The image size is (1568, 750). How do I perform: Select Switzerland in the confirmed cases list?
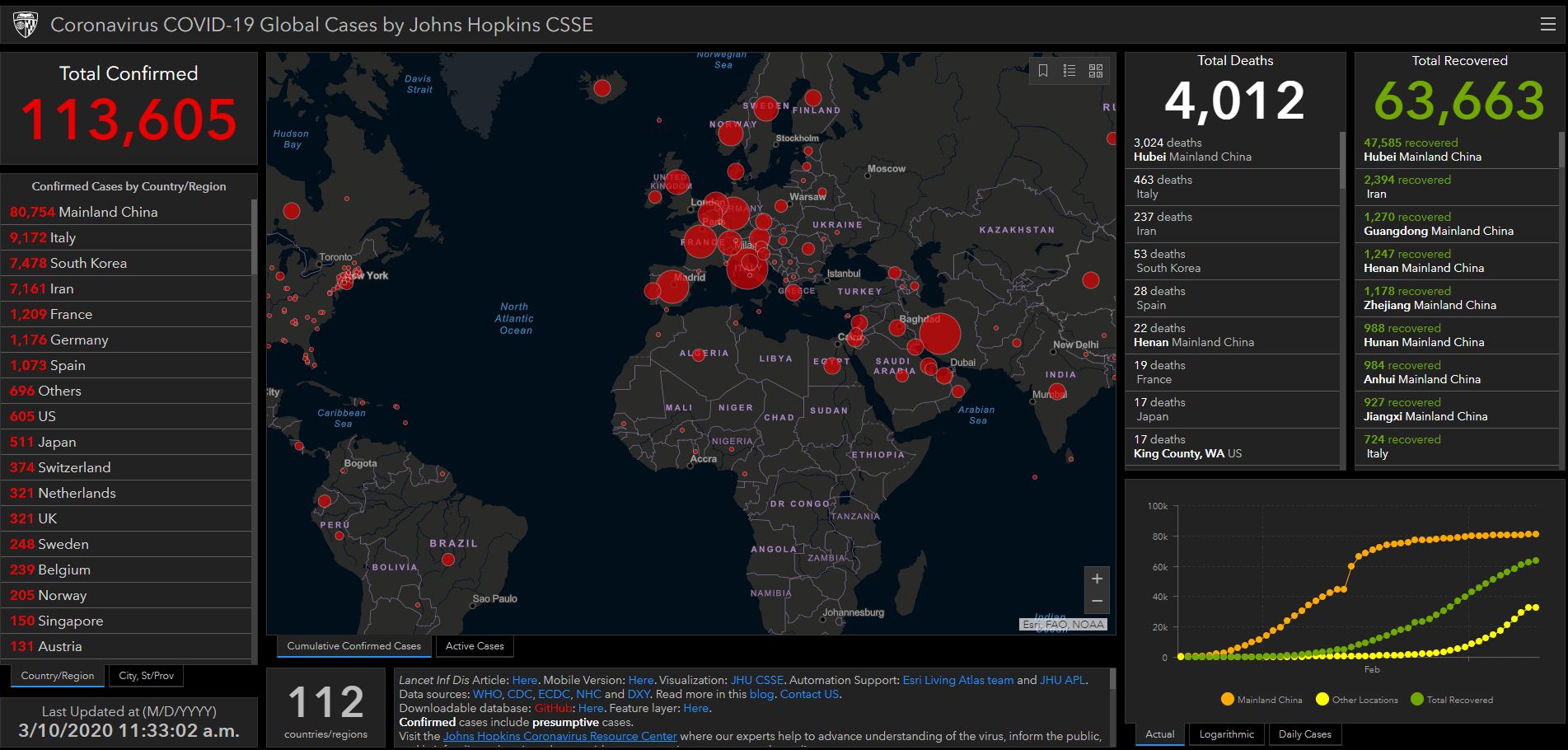click(126, 467)
